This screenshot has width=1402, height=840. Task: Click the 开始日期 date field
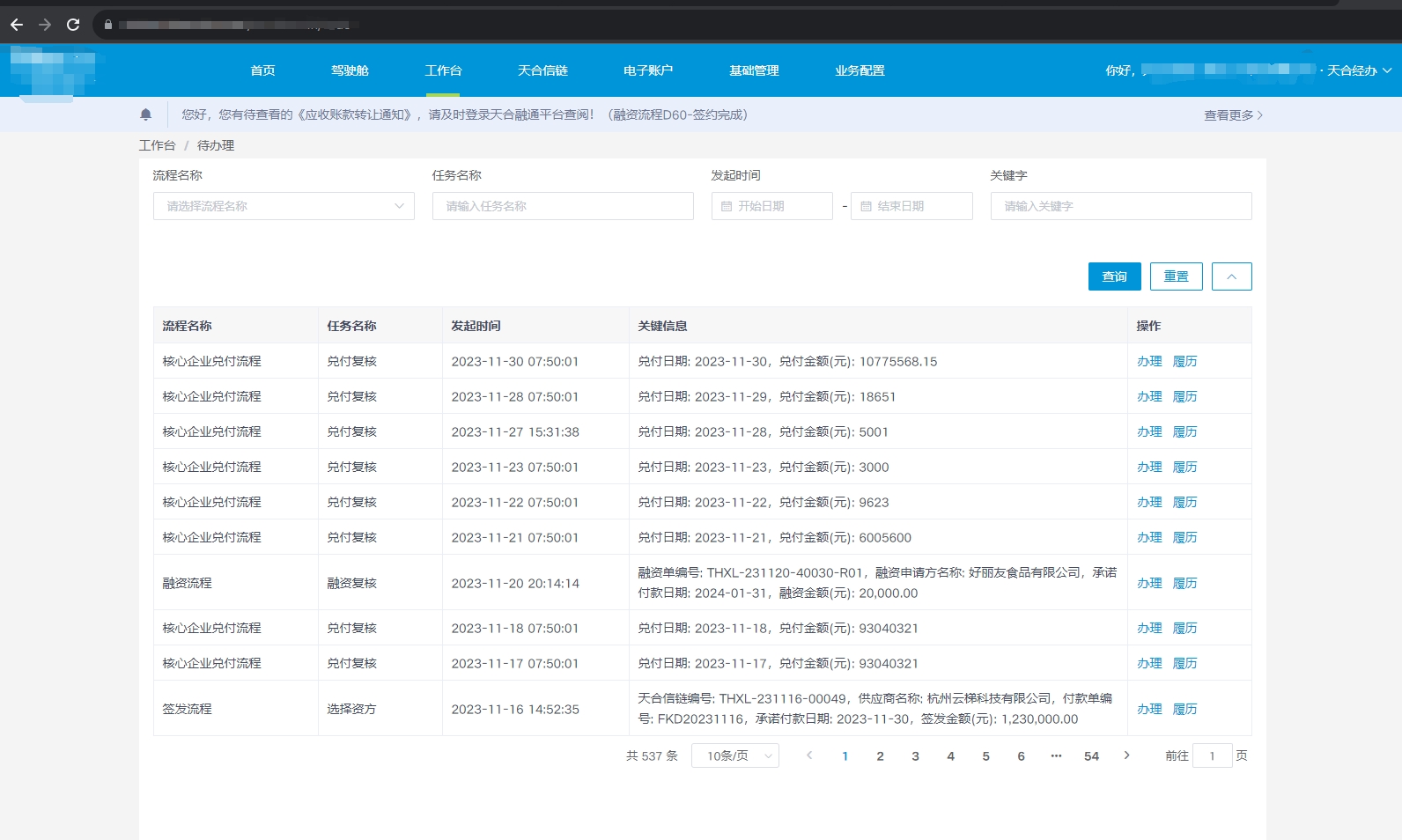click(x=772, y=206)
